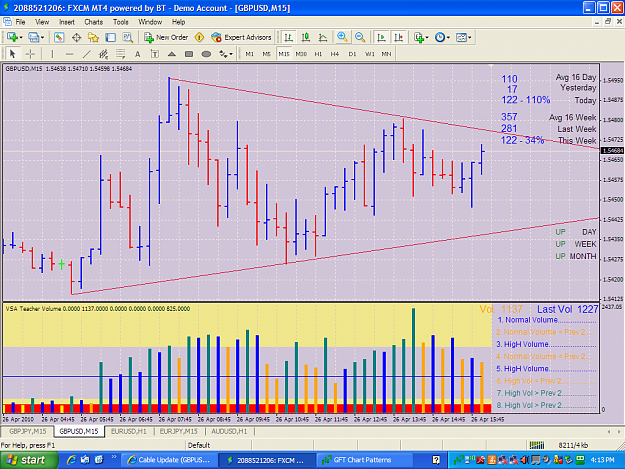Select the Equidistant Channel tool

pyautogui.click(x=103, y=54)
